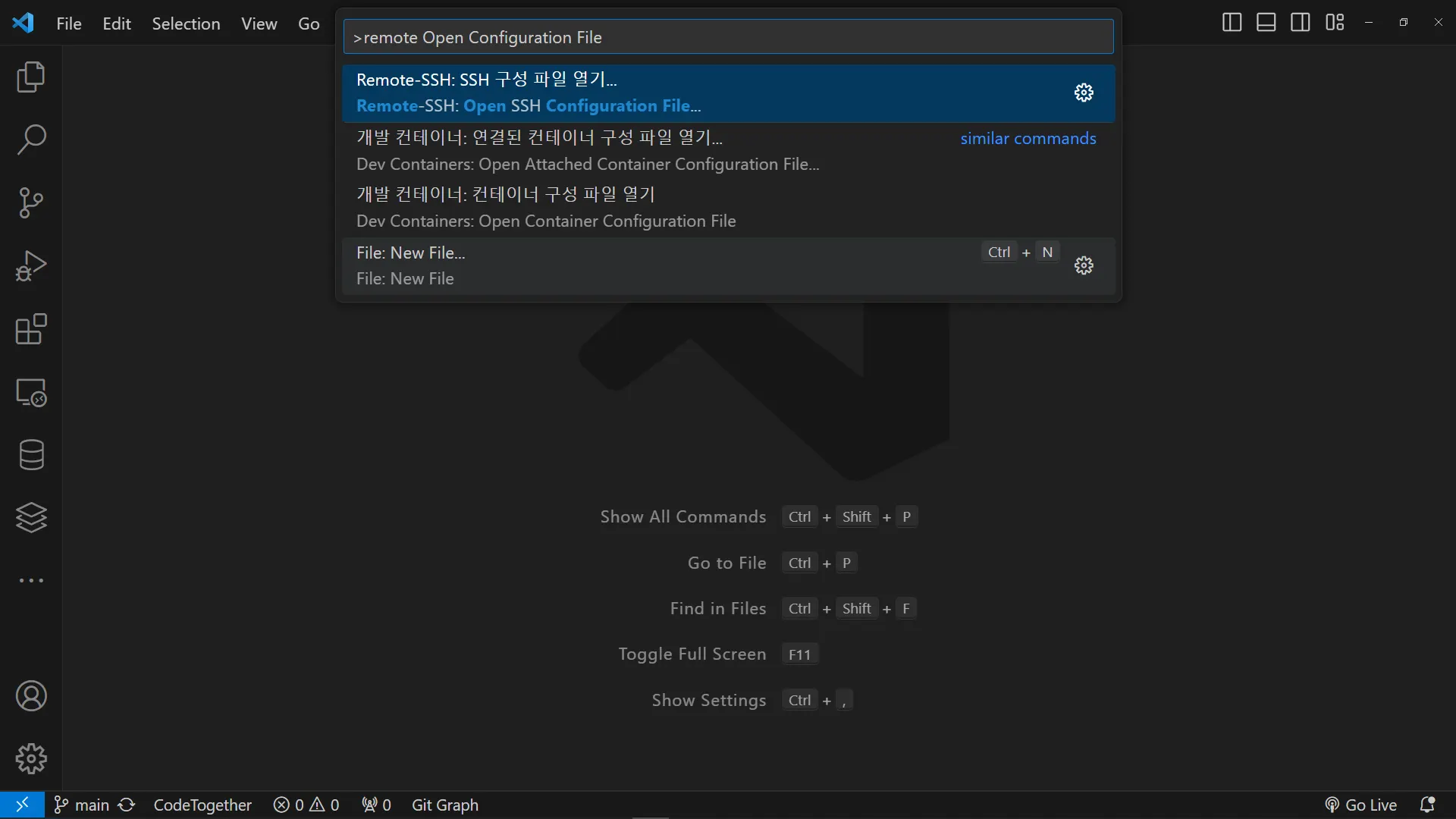The width and height of the screenshot is (1456, 819).
Task: Open the Remote Explorer icon
Action: [31, 392]
